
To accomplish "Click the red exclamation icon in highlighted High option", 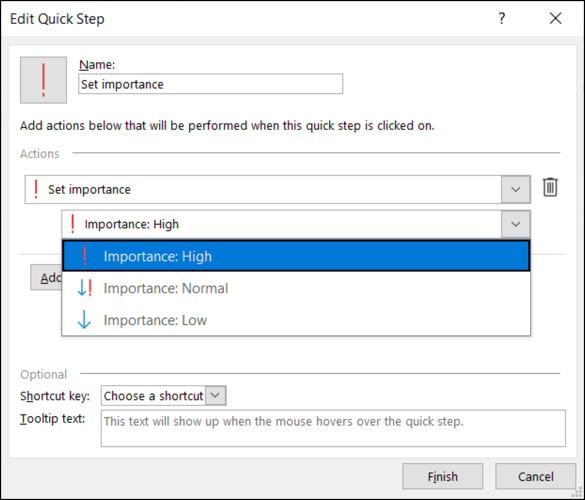I will 85,256.
